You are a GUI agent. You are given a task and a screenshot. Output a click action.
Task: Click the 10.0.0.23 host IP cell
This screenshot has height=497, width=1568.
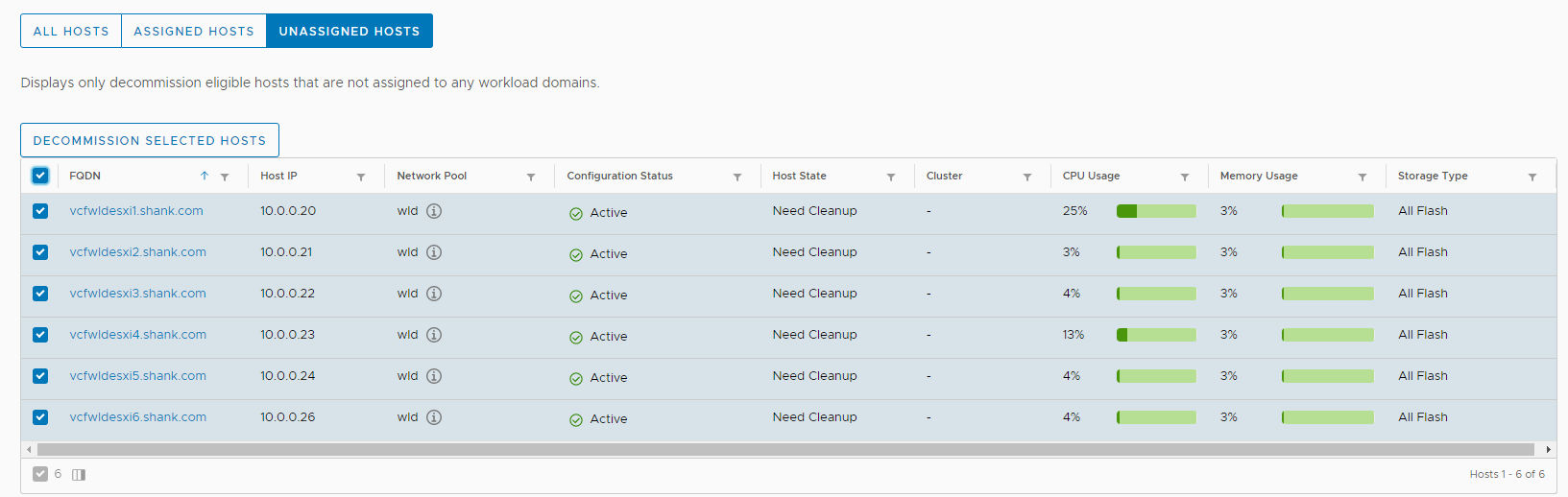click(288, 335)
